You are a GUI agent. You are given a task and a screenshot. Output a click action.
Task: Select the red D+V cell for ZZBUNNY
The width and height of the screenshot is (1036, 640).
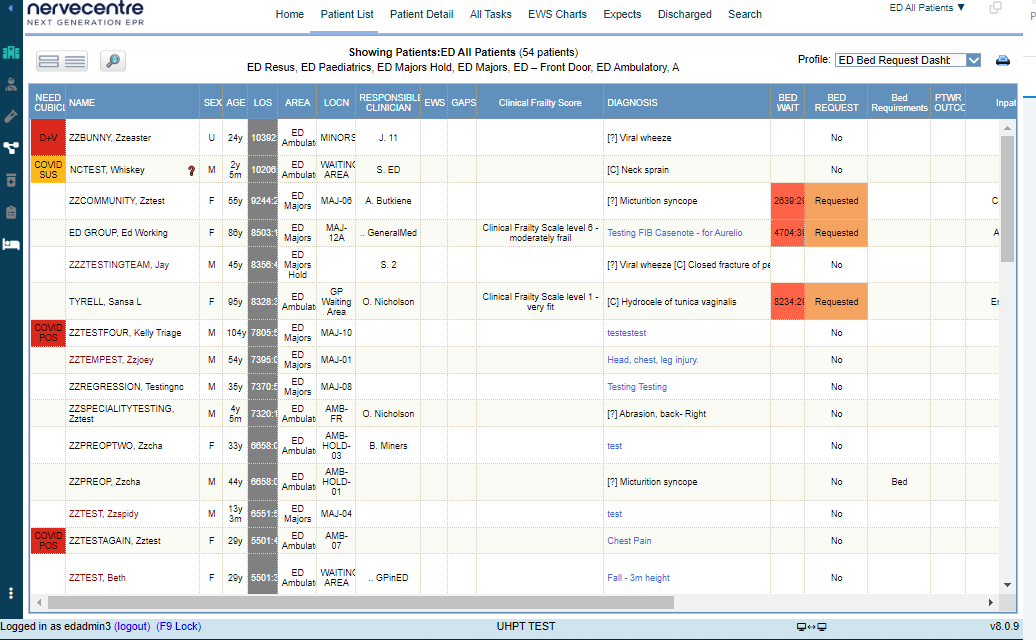click(48, 137)
